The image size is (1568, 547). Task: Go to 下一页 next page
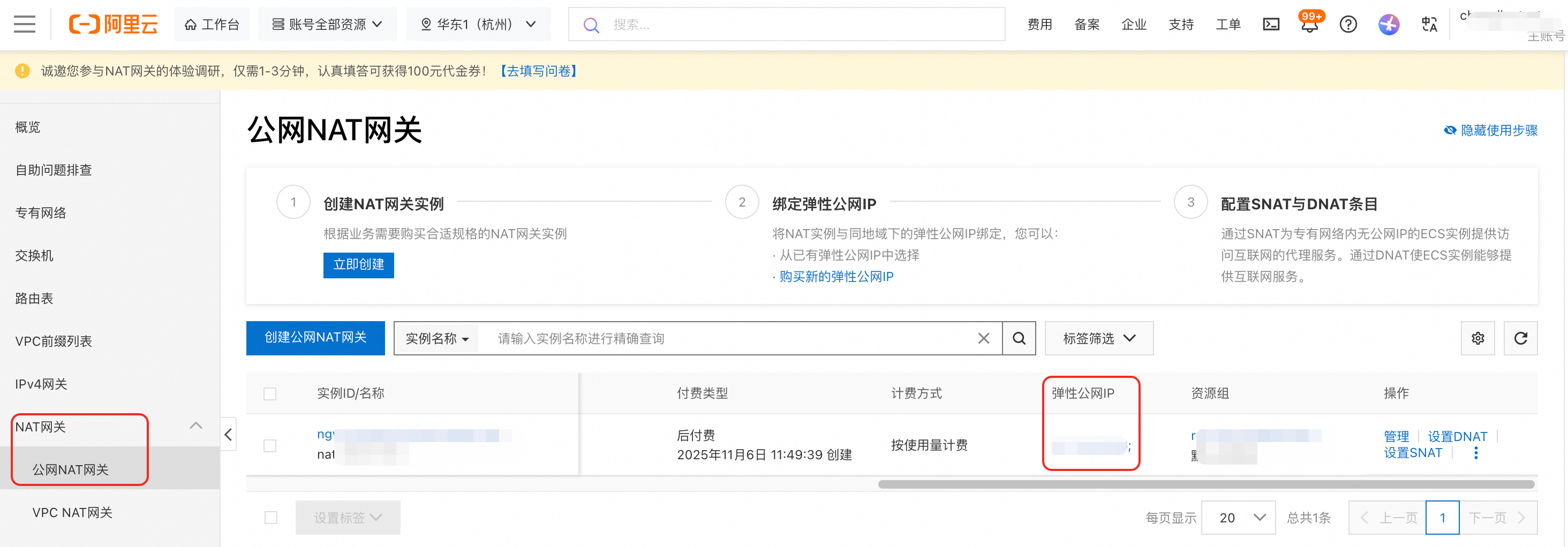coord(1498,518)
